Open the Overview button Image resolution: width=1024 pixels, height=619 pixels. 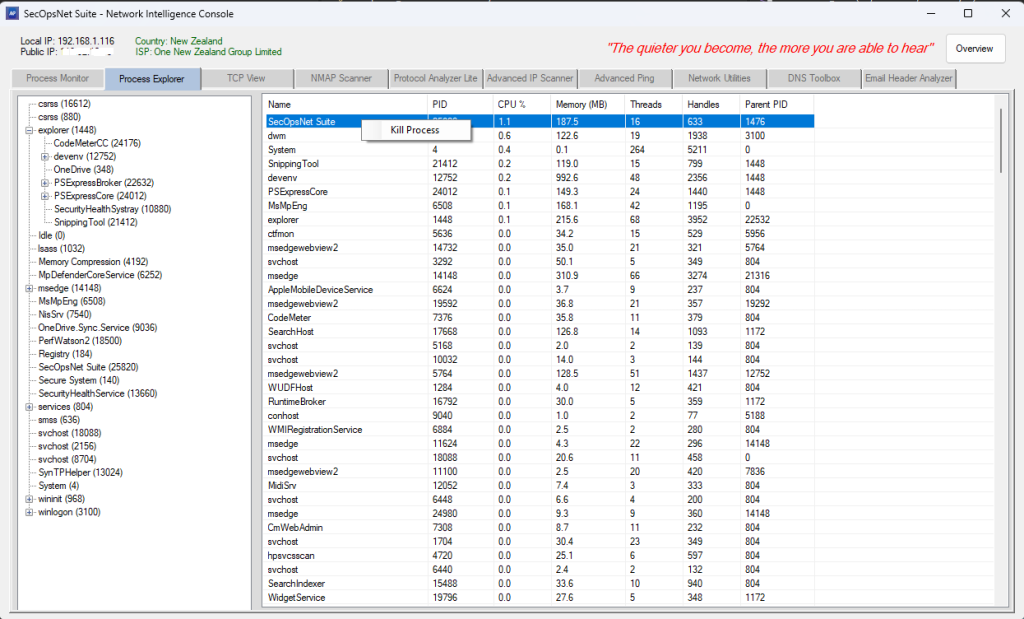[x=973, y=48]
